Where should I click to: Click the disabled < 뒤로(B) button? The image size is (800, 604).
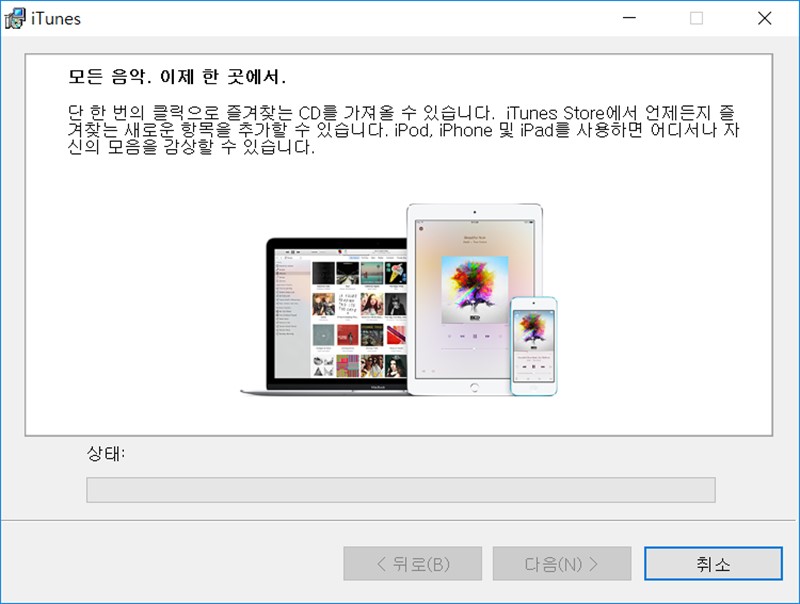pos(412,564)
